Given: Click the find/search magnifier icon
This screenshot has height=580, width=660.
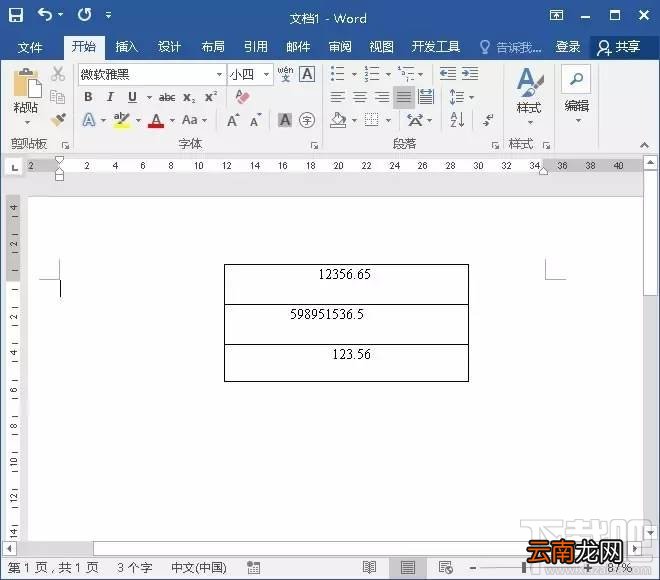Looking at the screenshot, I should 576,79.
